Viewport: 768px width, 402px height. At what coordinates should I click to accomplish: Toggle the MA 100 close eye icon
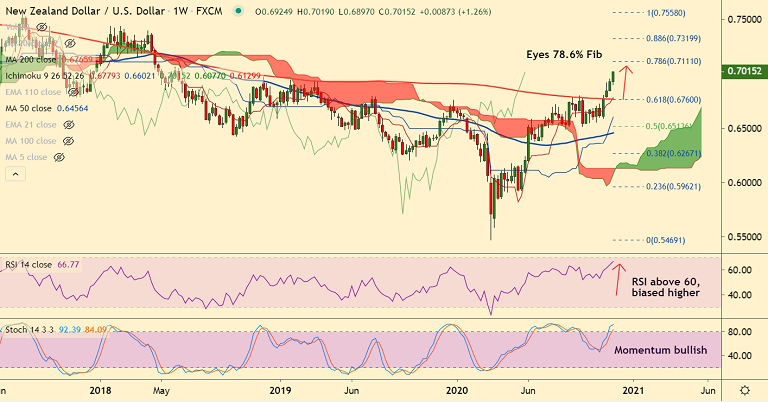click(69, 141)
